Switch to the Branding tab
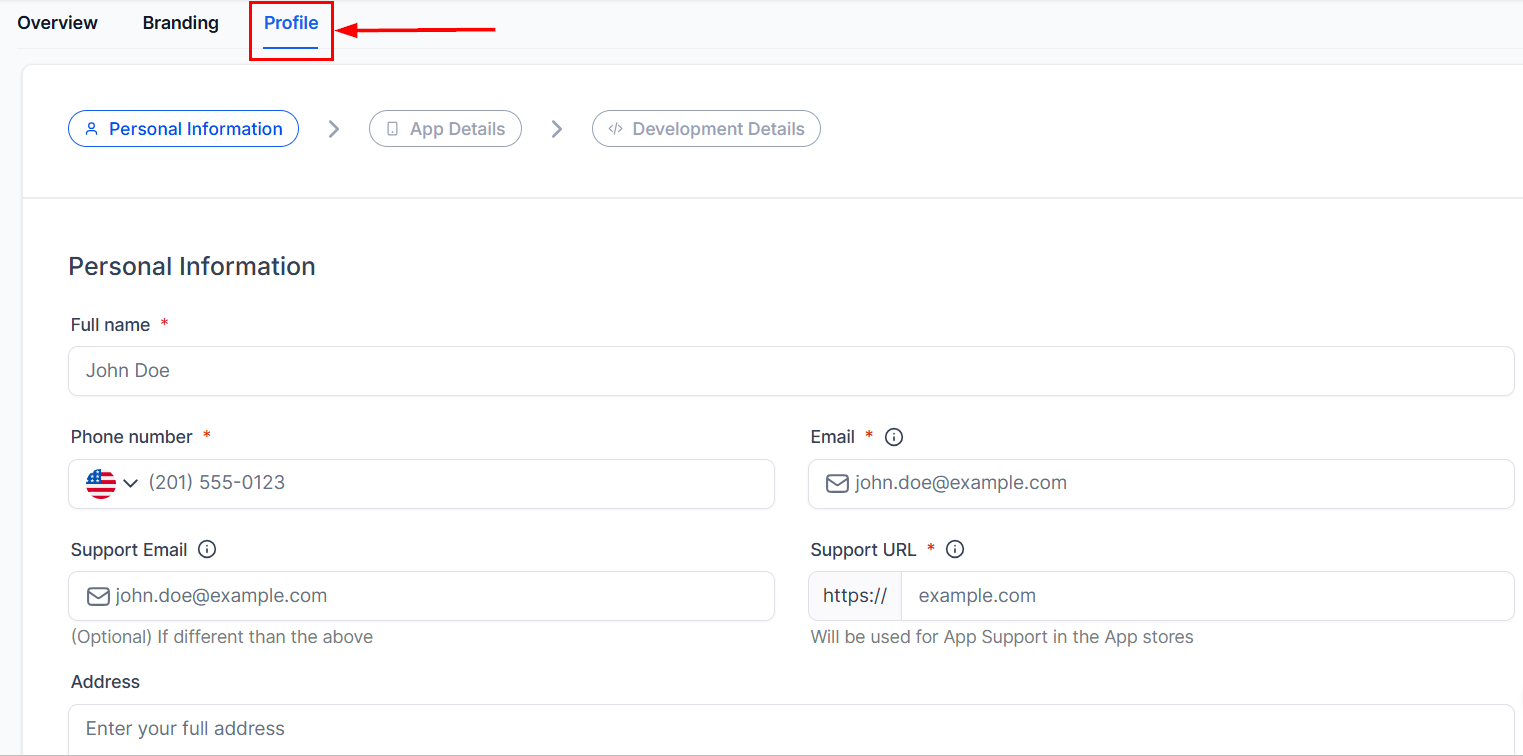This screenshot has width=1523, height=756. pos(181,23)
